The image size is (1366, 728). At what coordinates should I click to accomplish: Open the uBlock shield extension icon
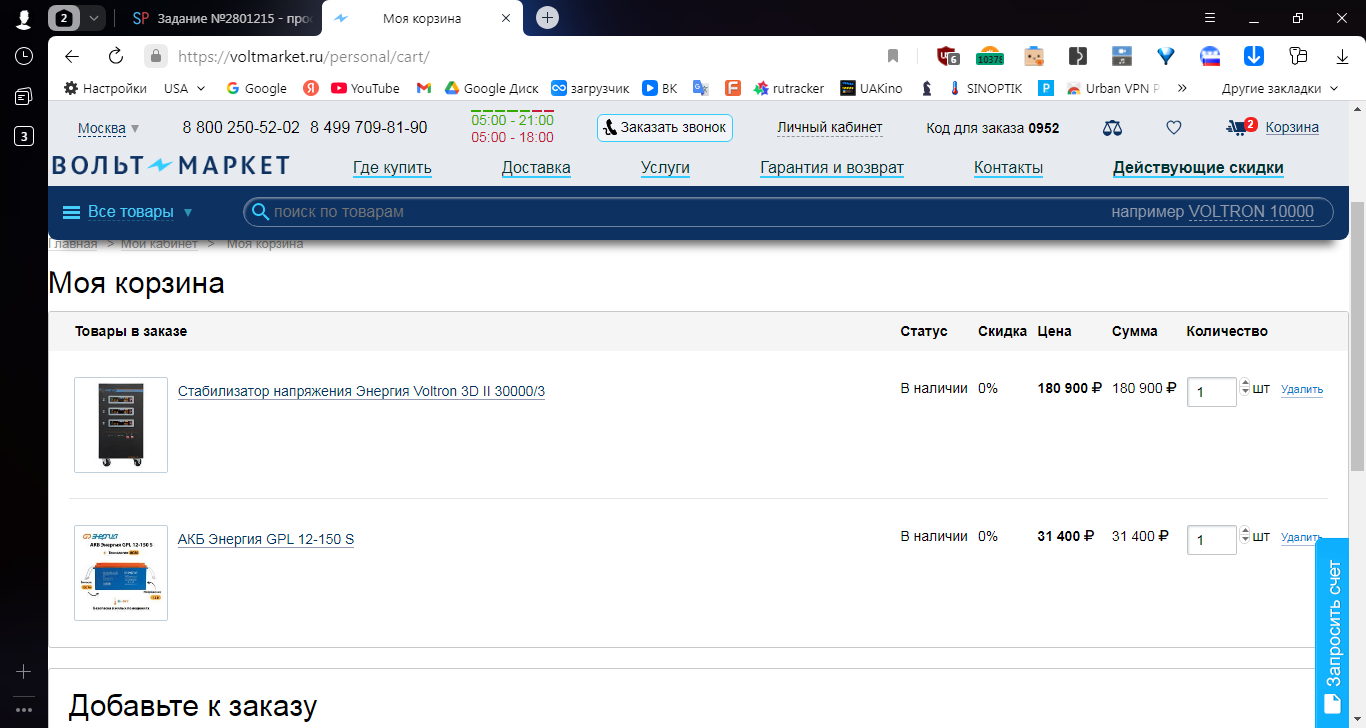point(947,56)
